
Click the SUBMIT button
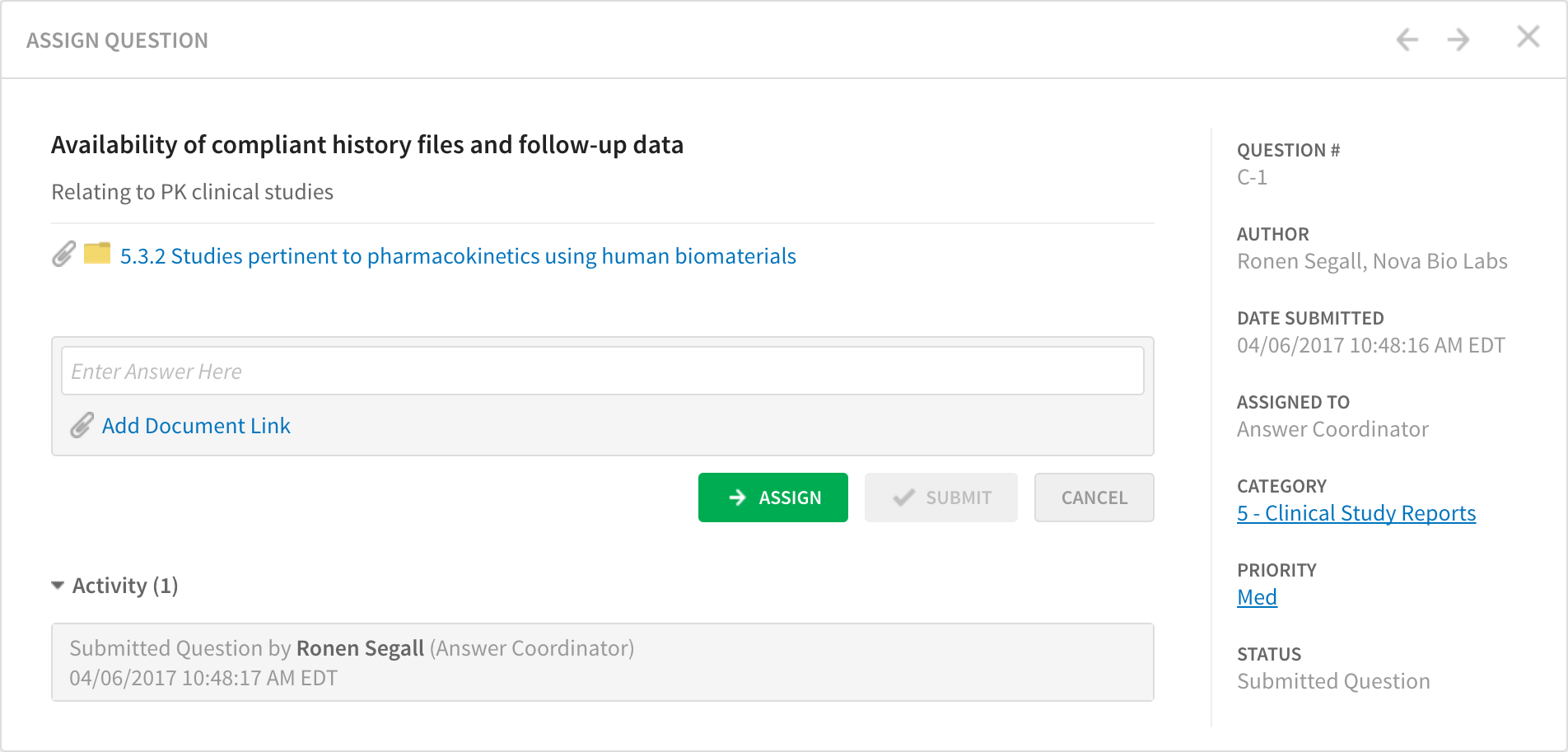pos(941,497)
